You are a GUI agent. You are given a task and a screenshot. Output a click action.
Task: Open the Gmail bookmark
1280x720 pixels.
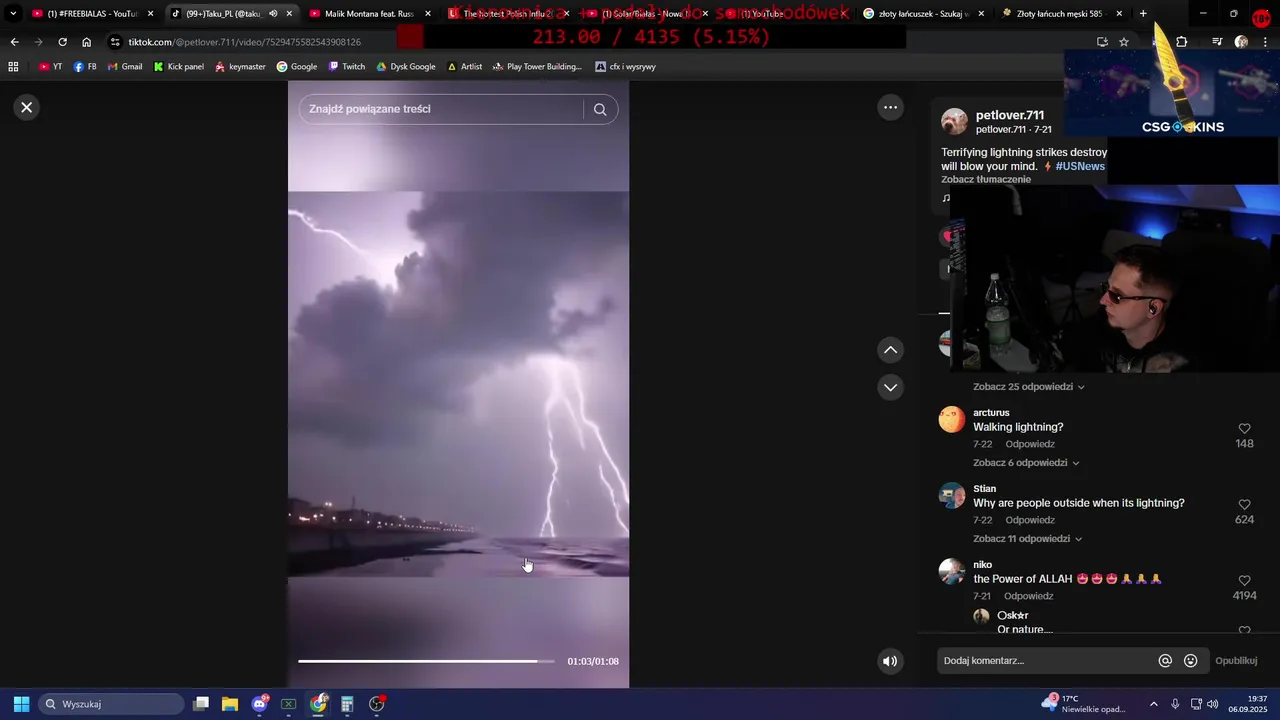(124, 67)
